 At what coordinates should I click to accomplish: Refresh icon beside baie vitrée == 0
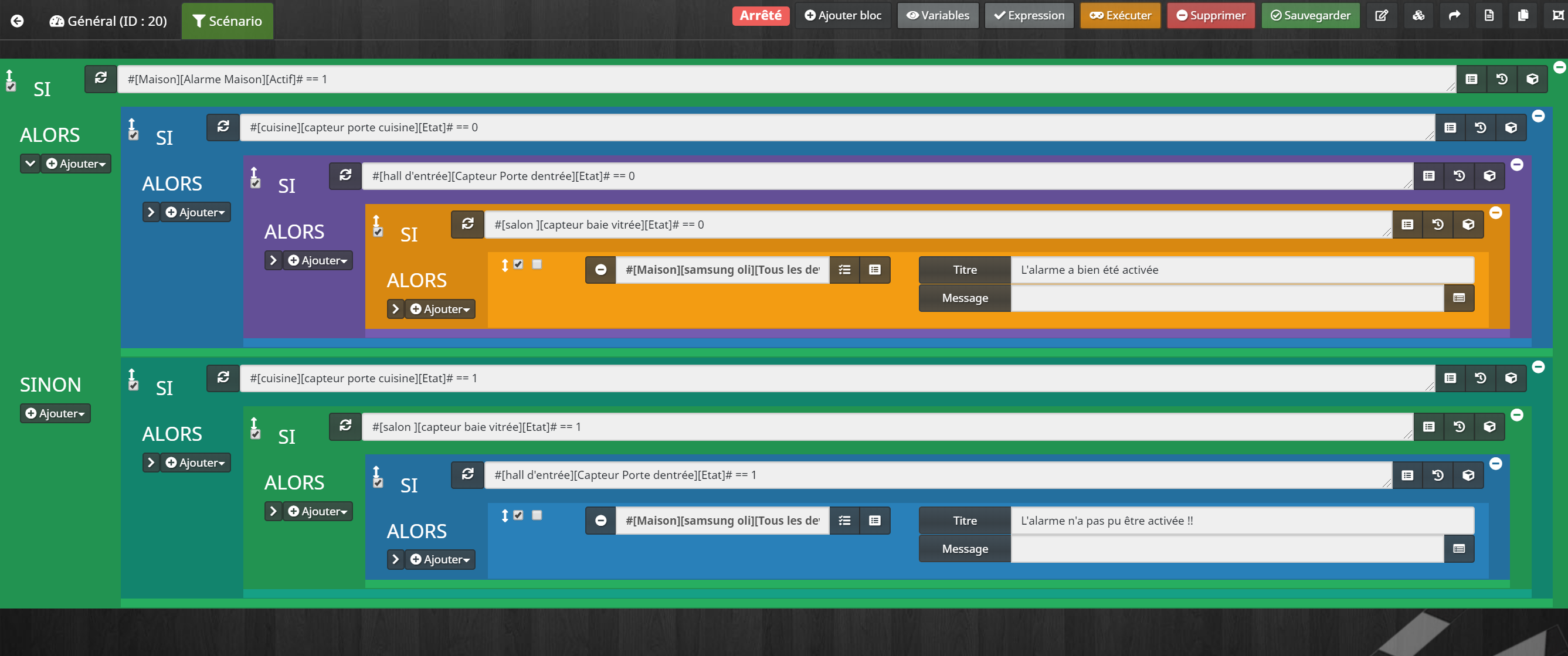[x=467, y=224]
